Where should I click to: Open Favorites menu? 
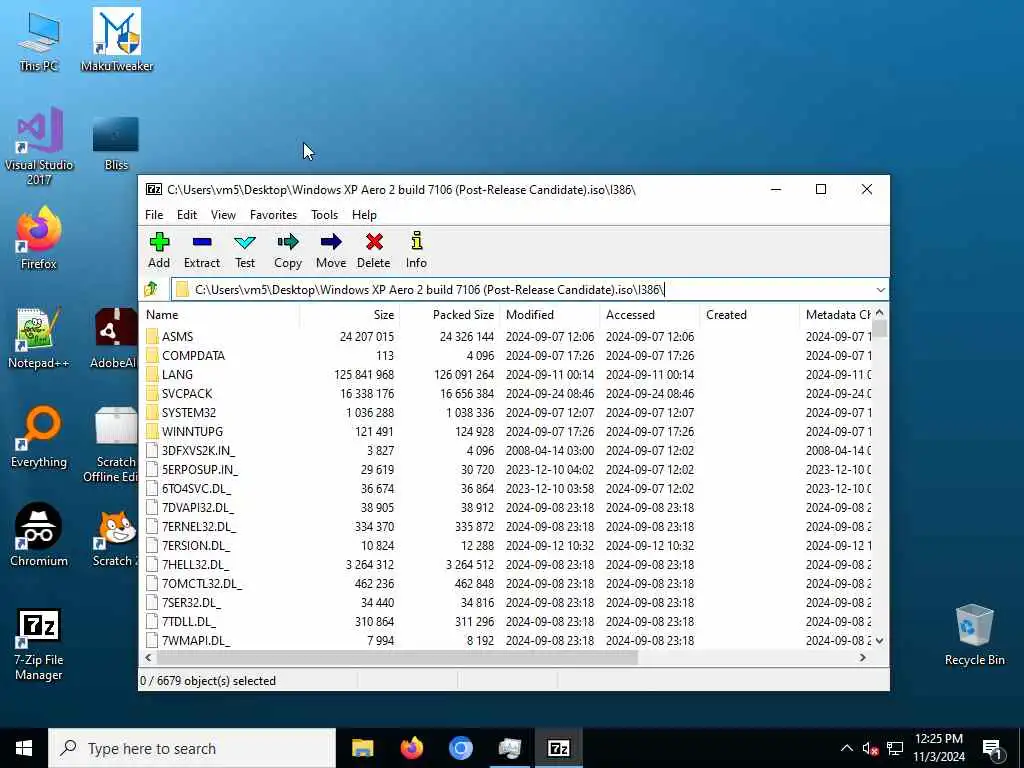coord(273,215)
